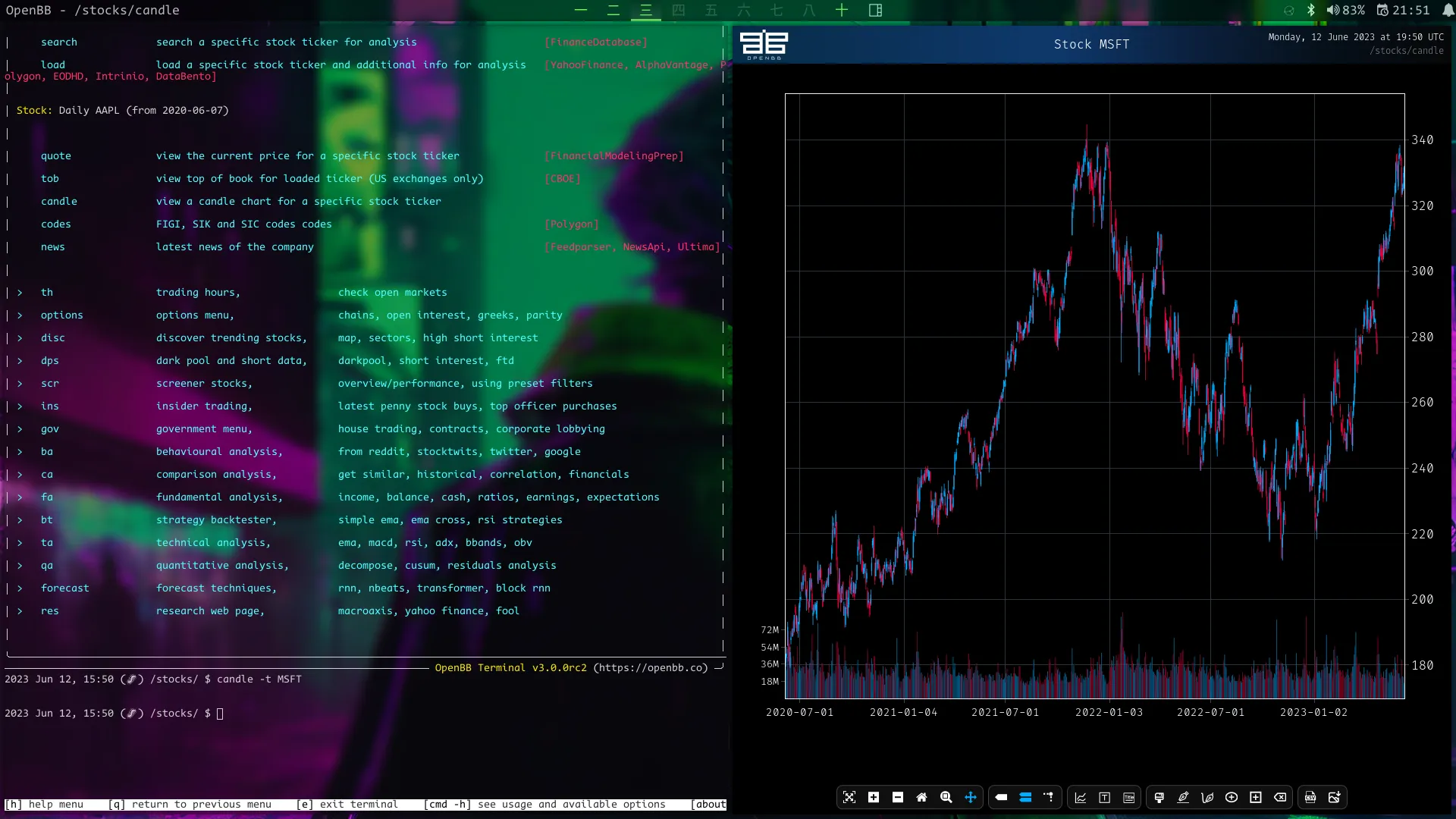Open the text annotation tool on the chart
Screen dimensions: 1456x819
click(1104, 797)
